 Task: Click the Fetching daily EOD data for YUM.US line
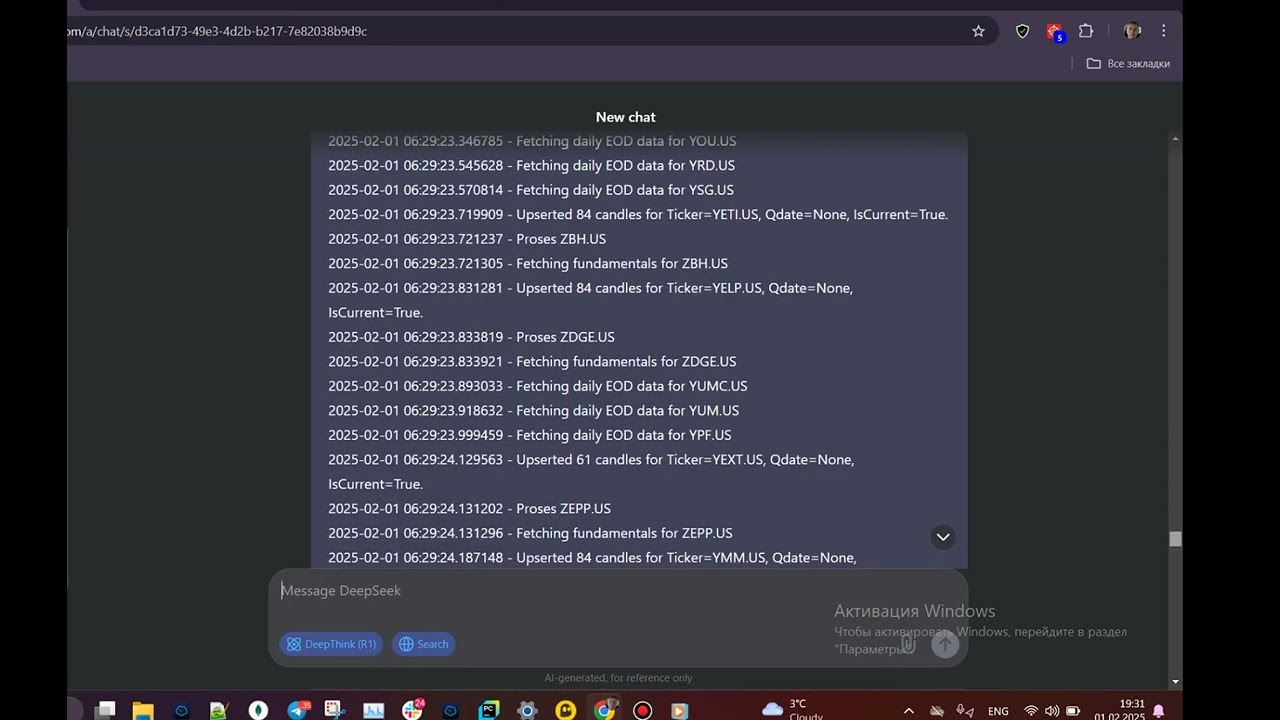tap(534, 410)
